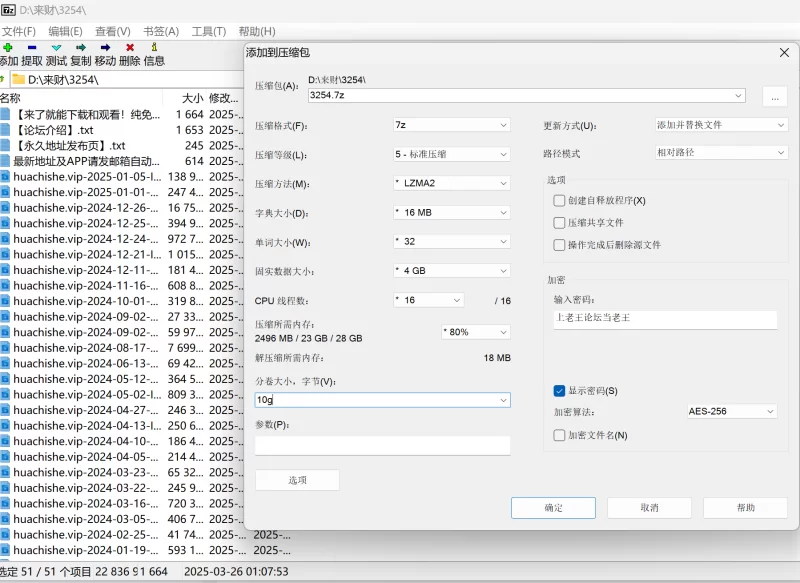Click the 复制 copy arrow icon

[81, 47]
